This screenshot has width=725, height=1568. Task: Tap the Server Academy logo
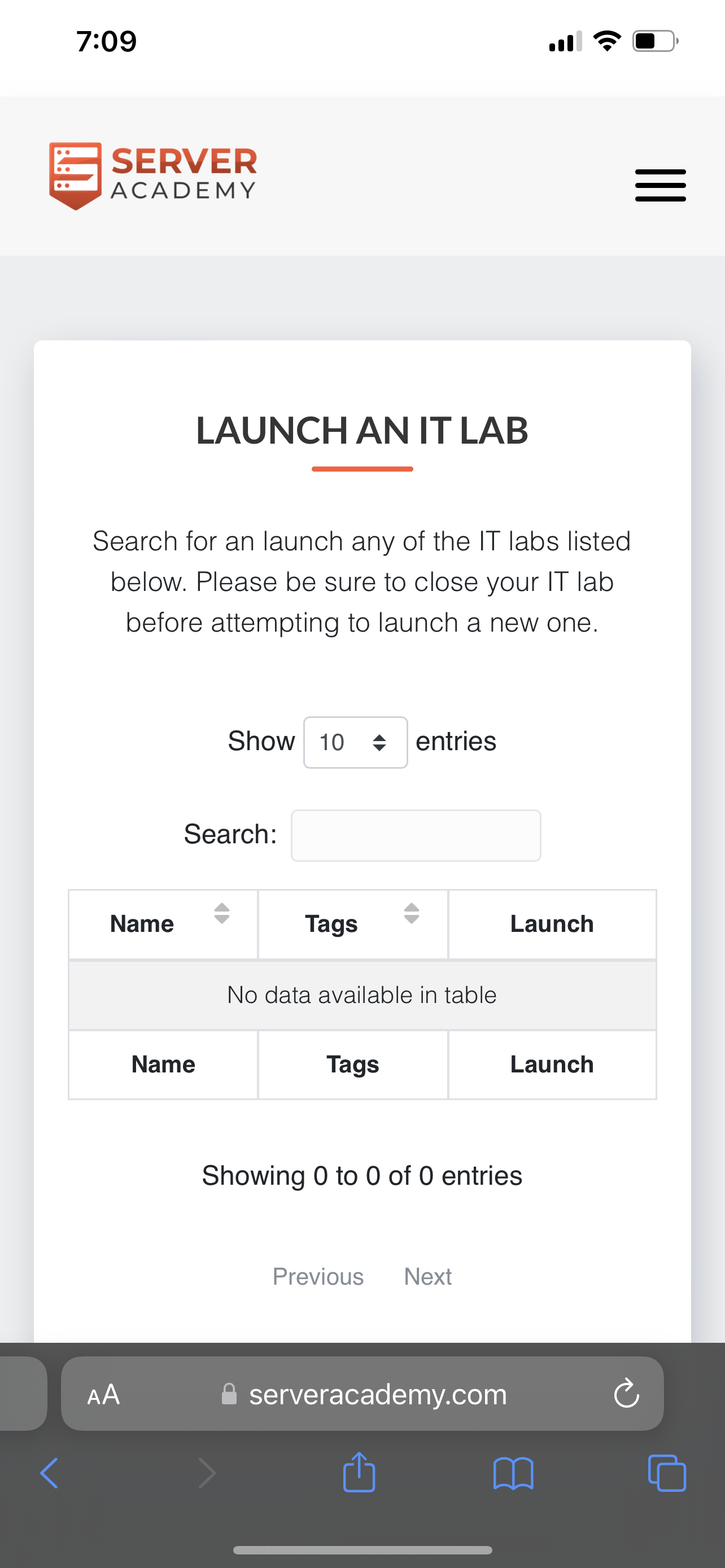(x=153, y=176)
